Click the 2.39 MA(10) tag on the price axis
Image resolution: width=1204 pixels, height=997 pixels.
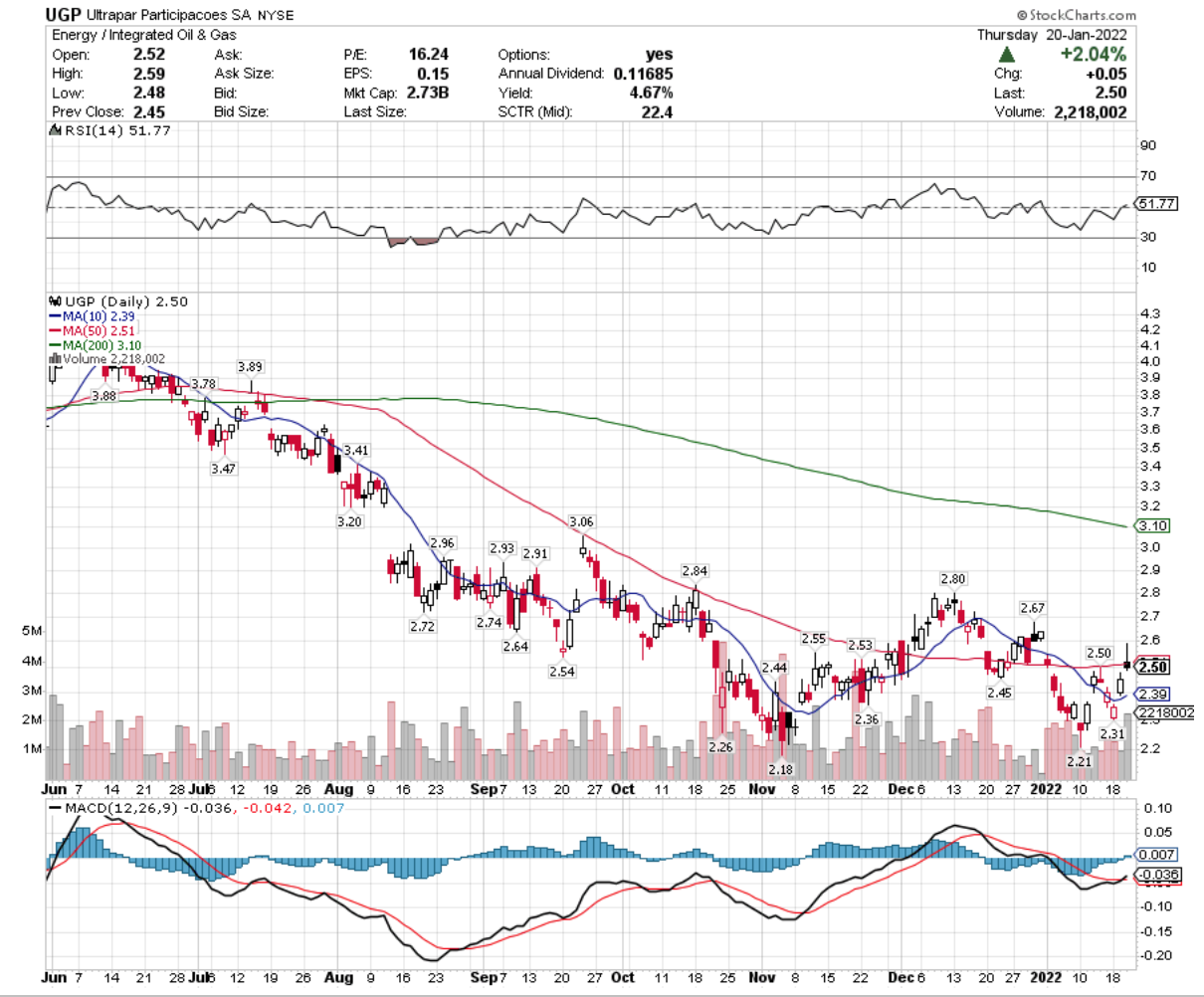tap(1152, 694)
